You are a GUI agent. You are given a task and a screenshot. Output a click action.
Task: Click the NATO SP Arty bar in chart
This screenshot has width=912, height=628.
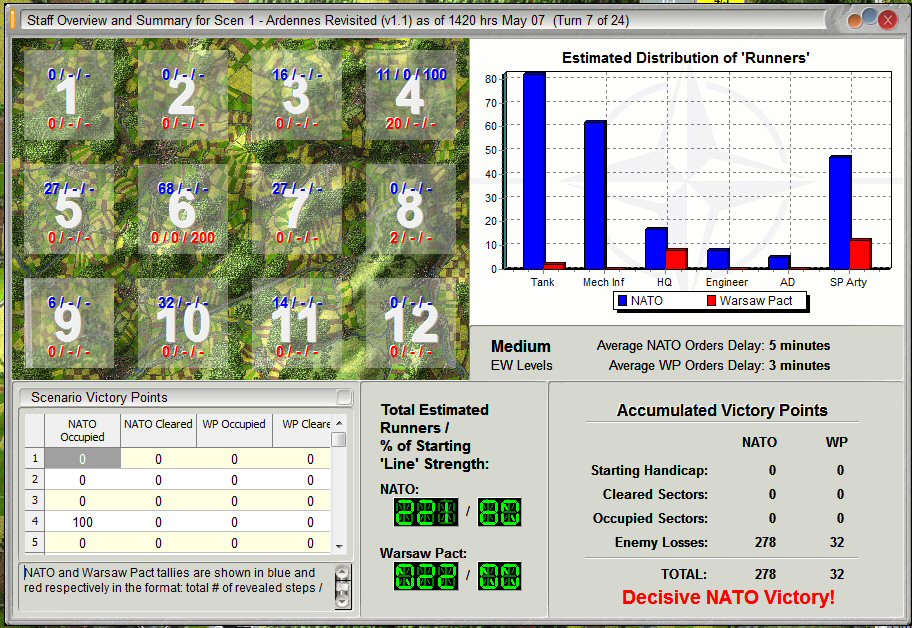tap(840, 213)
